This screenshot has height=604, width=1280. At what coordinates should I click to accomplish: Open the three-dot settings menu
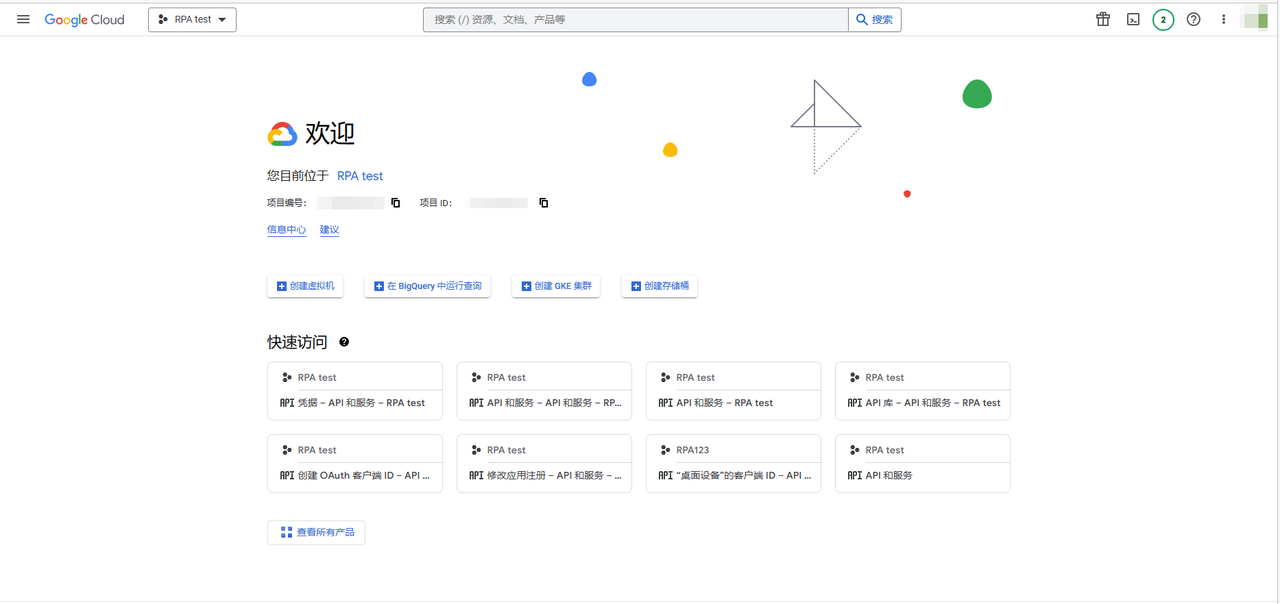(x=1223, y=19)
